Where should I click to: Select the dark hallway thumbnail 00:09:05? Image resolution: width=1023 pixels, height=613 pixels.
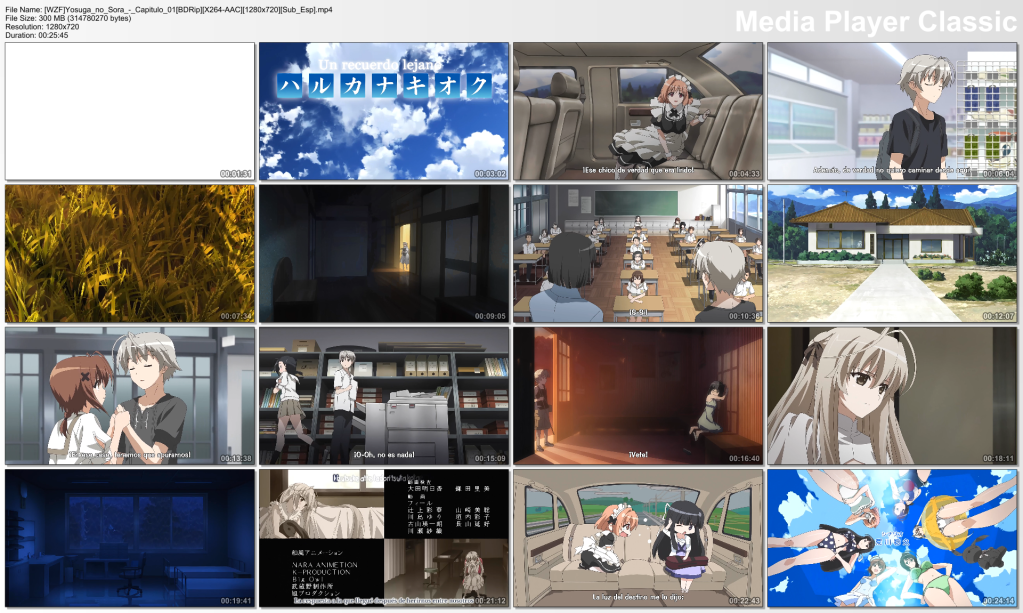click(384, 254)
